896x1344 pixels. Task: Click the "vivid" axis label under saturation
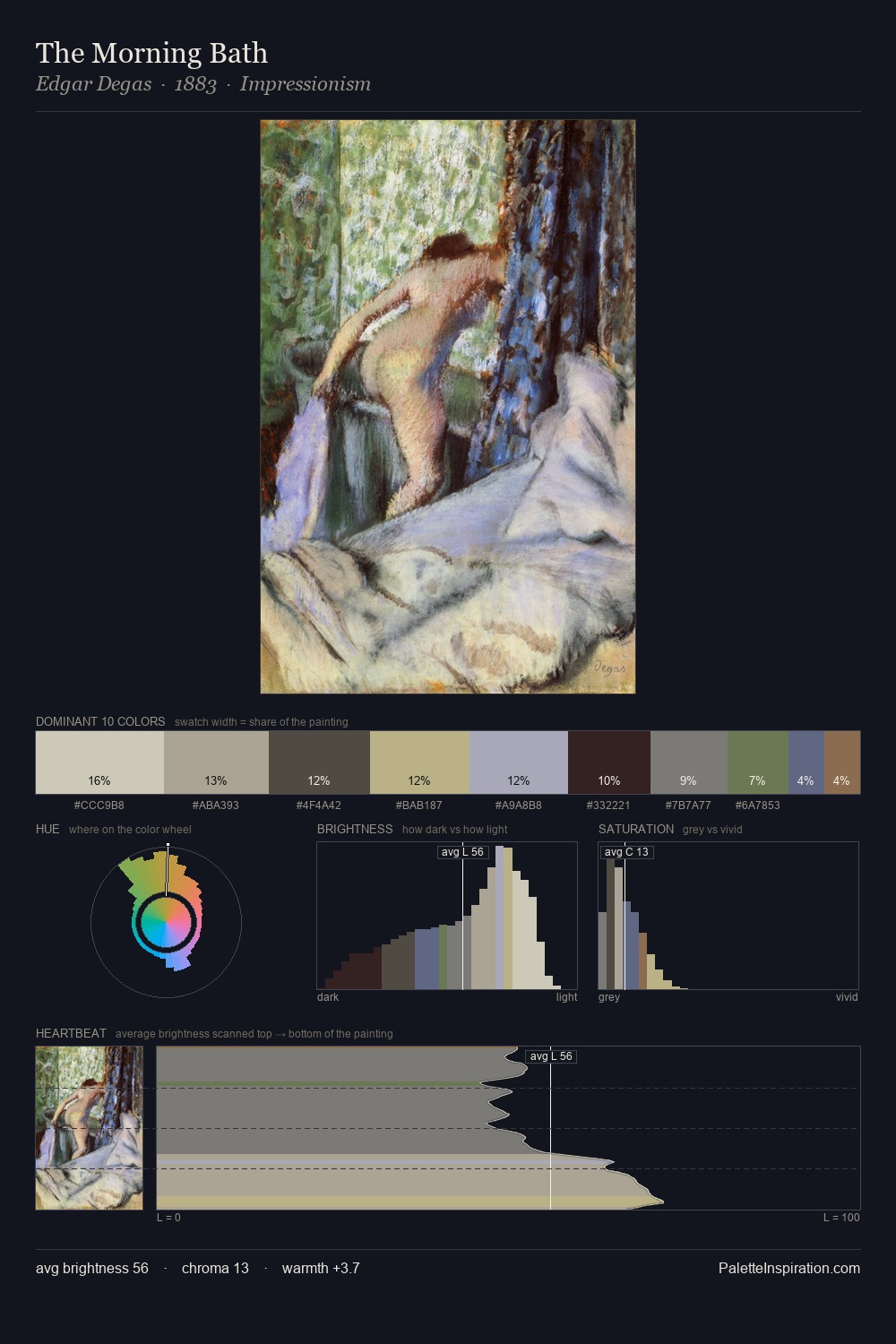pos(847,997)
